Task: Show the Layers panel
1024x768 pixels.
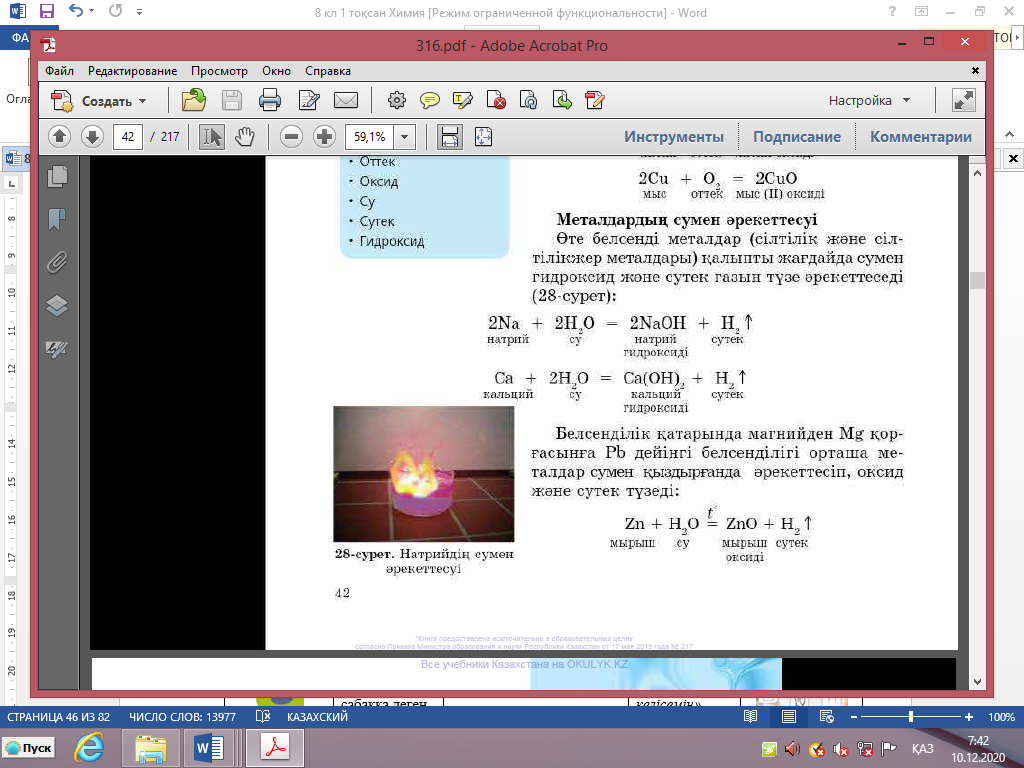Action: [57, 306]
